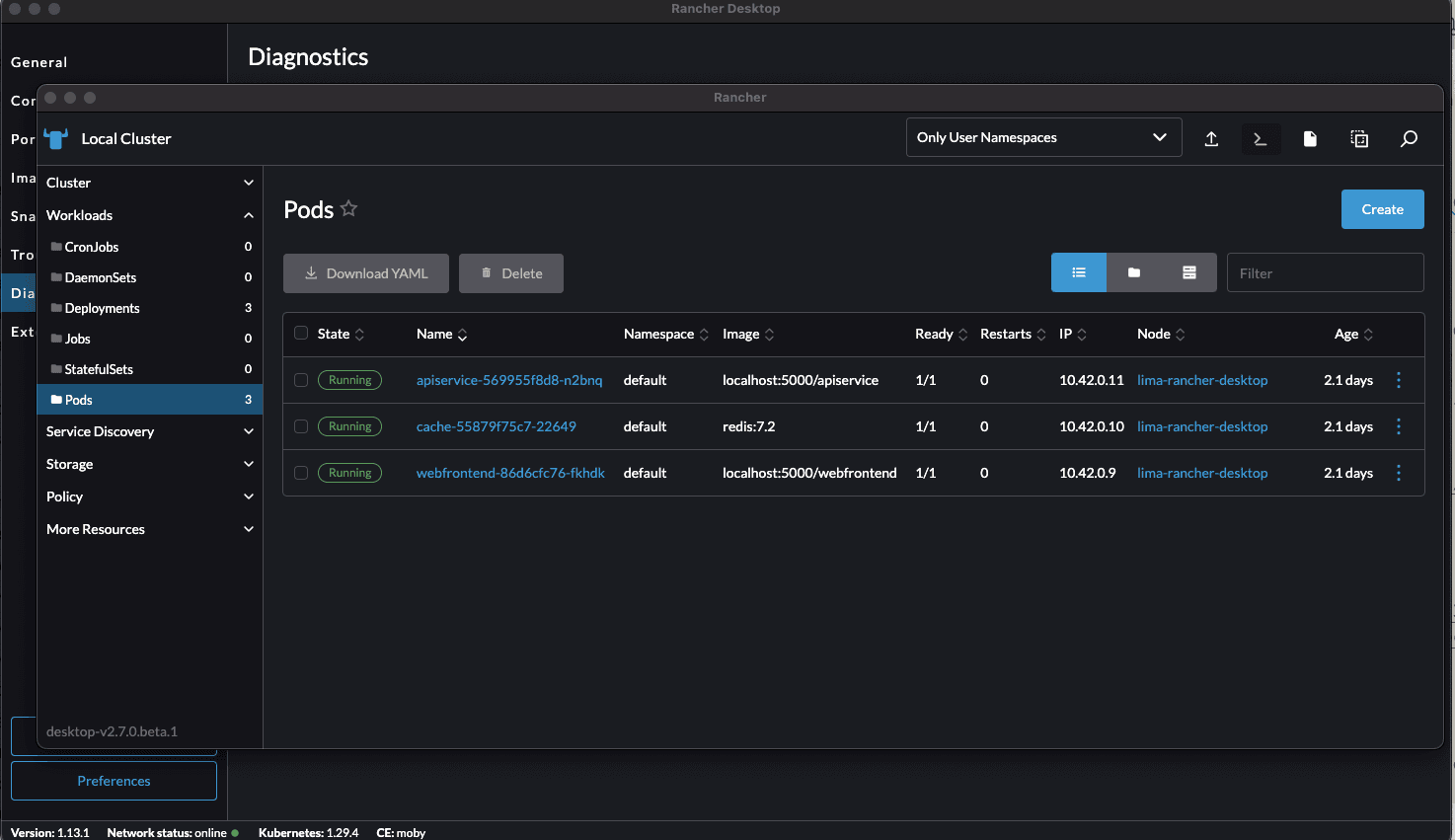Click the blue Create button

pyautogui.click(x=1382, y=209)
